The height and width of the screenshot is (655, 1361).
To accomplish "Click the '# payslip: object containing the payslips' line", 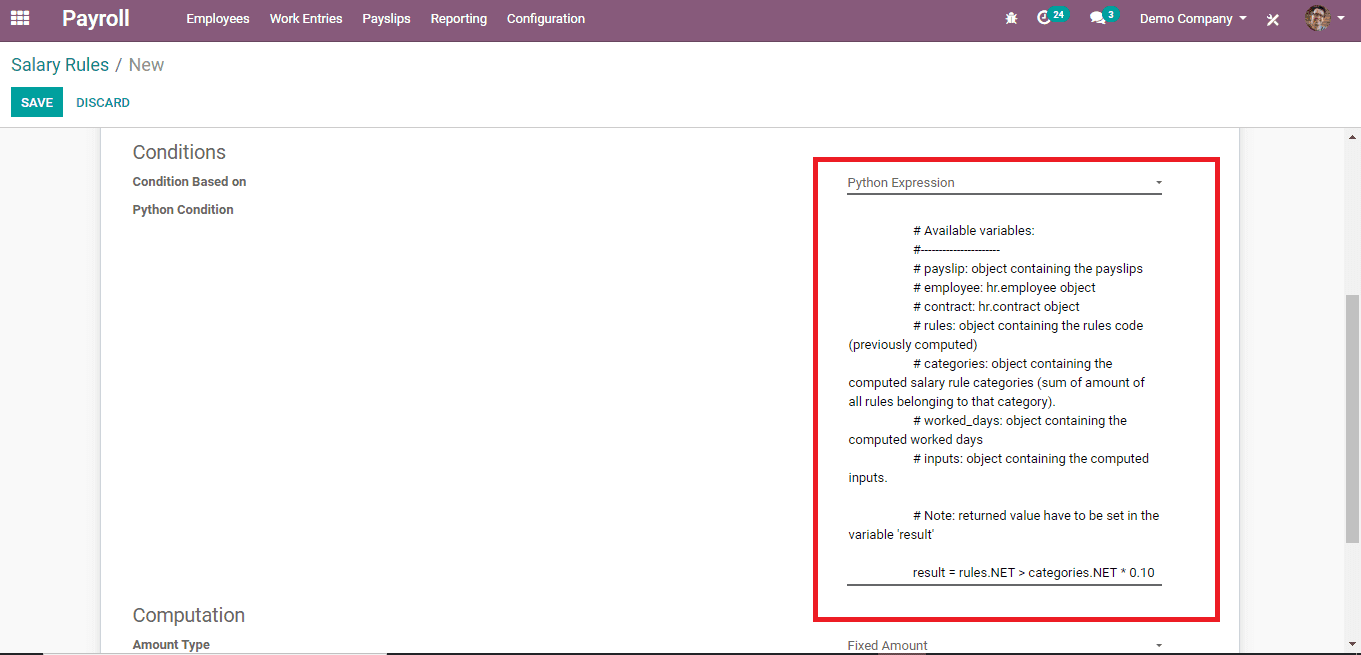I will [x=1028, y=269].
